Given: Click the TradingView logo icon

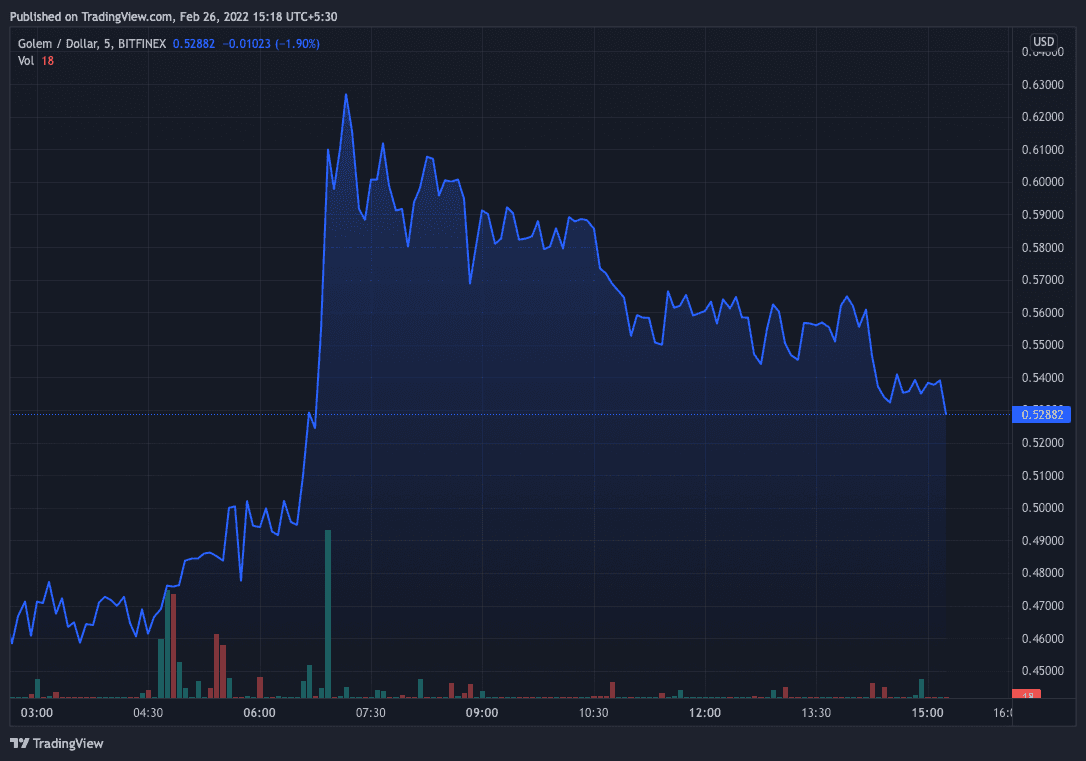Looking at the screenshot, I should pos(19,743).
